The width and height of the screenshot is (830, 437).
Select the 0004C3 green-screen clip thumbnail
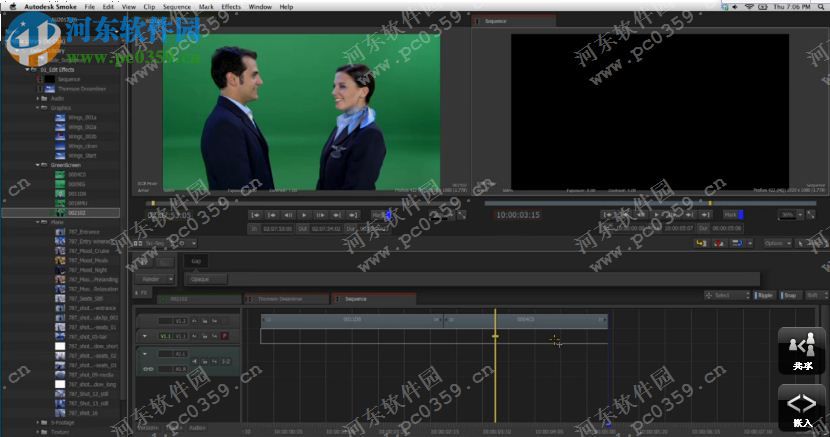(x=60, y=175)
